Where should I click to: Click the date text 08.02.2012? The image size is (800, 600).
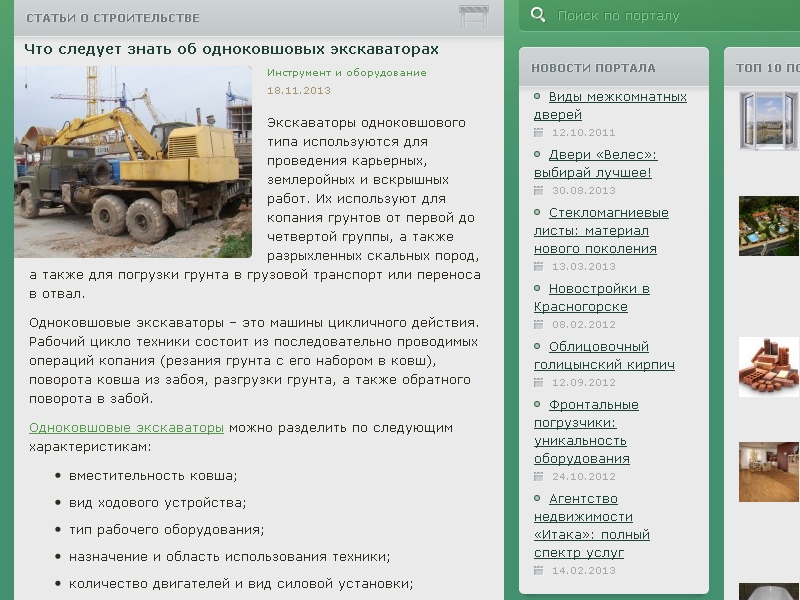584,324
